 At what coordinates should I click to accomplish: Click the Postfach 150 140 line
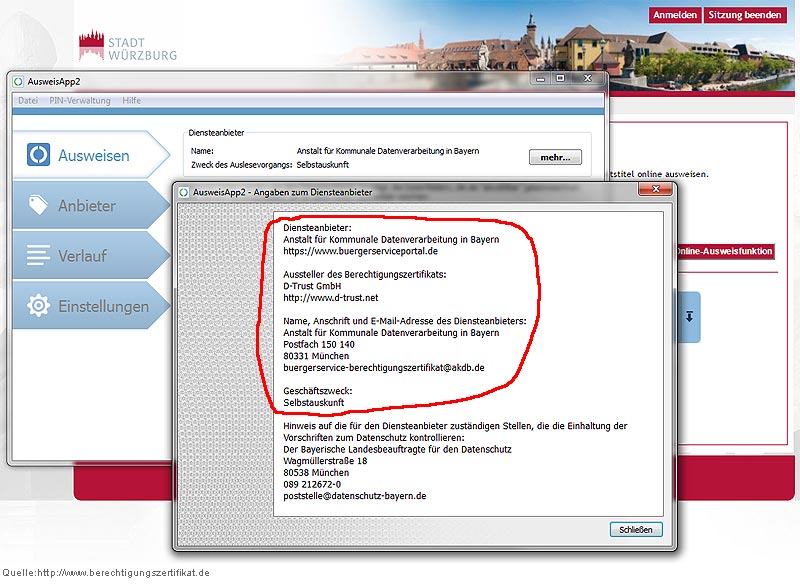[x=319, y=344]
